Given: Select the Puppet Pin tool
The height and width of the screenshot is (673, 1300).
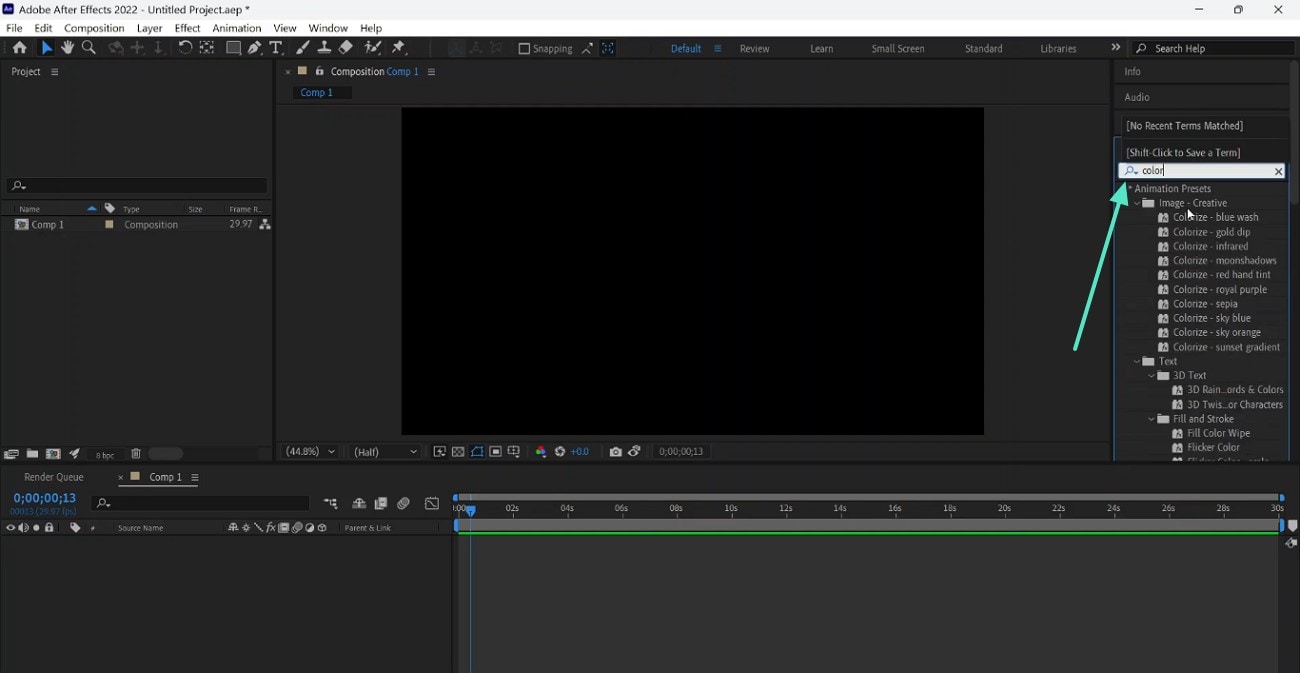Looking at the screenshot, I should click(x=399, y=48).
